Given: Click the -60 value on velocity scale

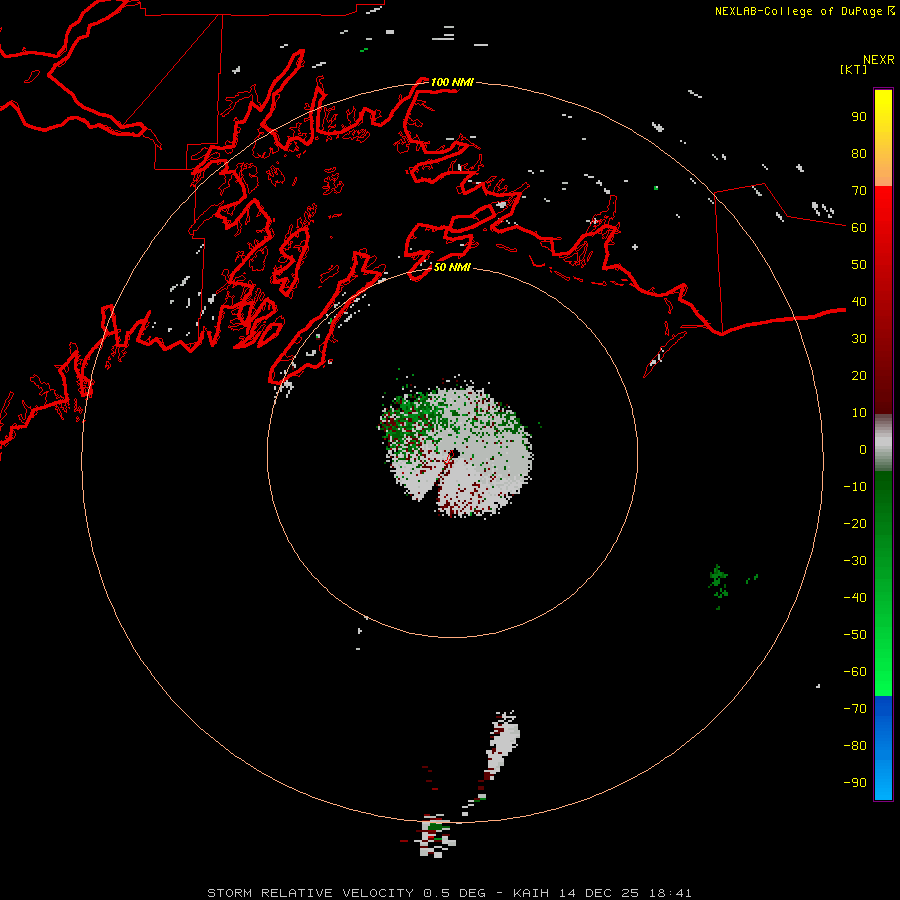Looking at the screenshot, I should coord(855,672).
